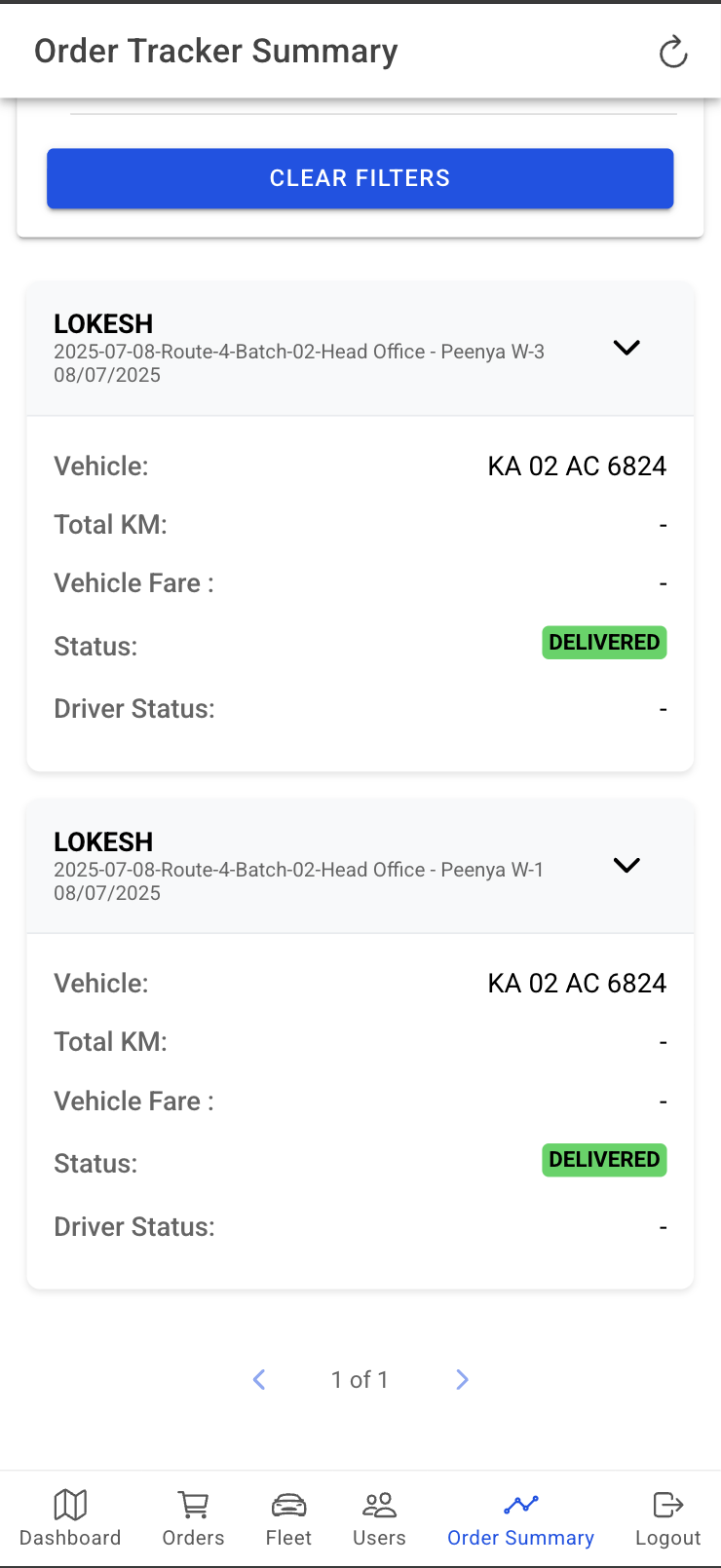This screenshot has width=721, height=1568.
Task: Click the Order Tracker Summary title
Action: [216, 52]
